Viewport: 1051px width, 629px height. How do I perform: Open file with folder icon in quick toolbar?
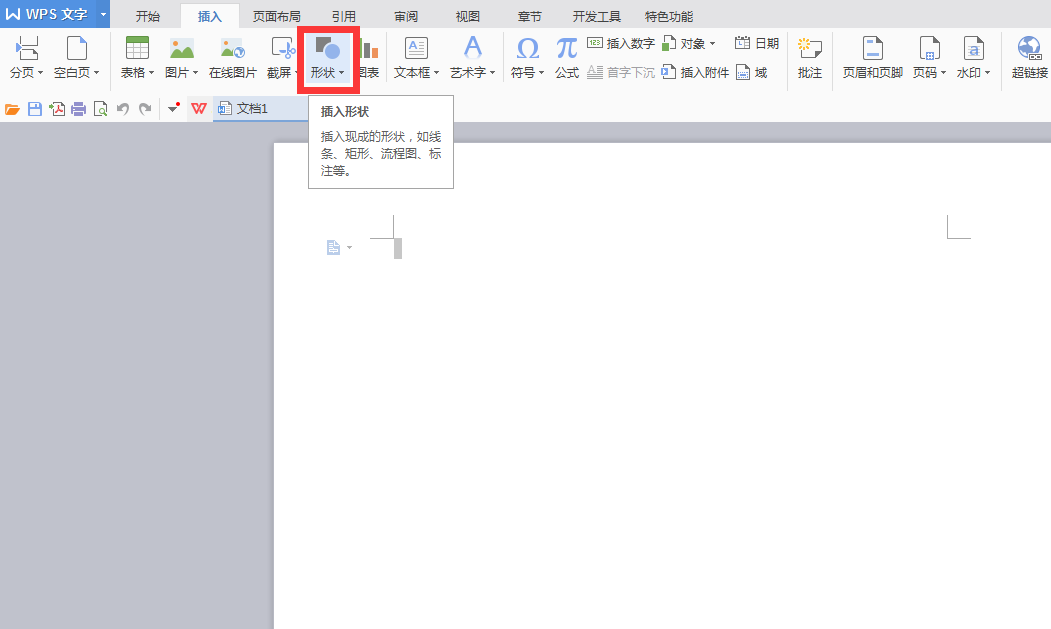pyautogui.click(x=12, y=109)
